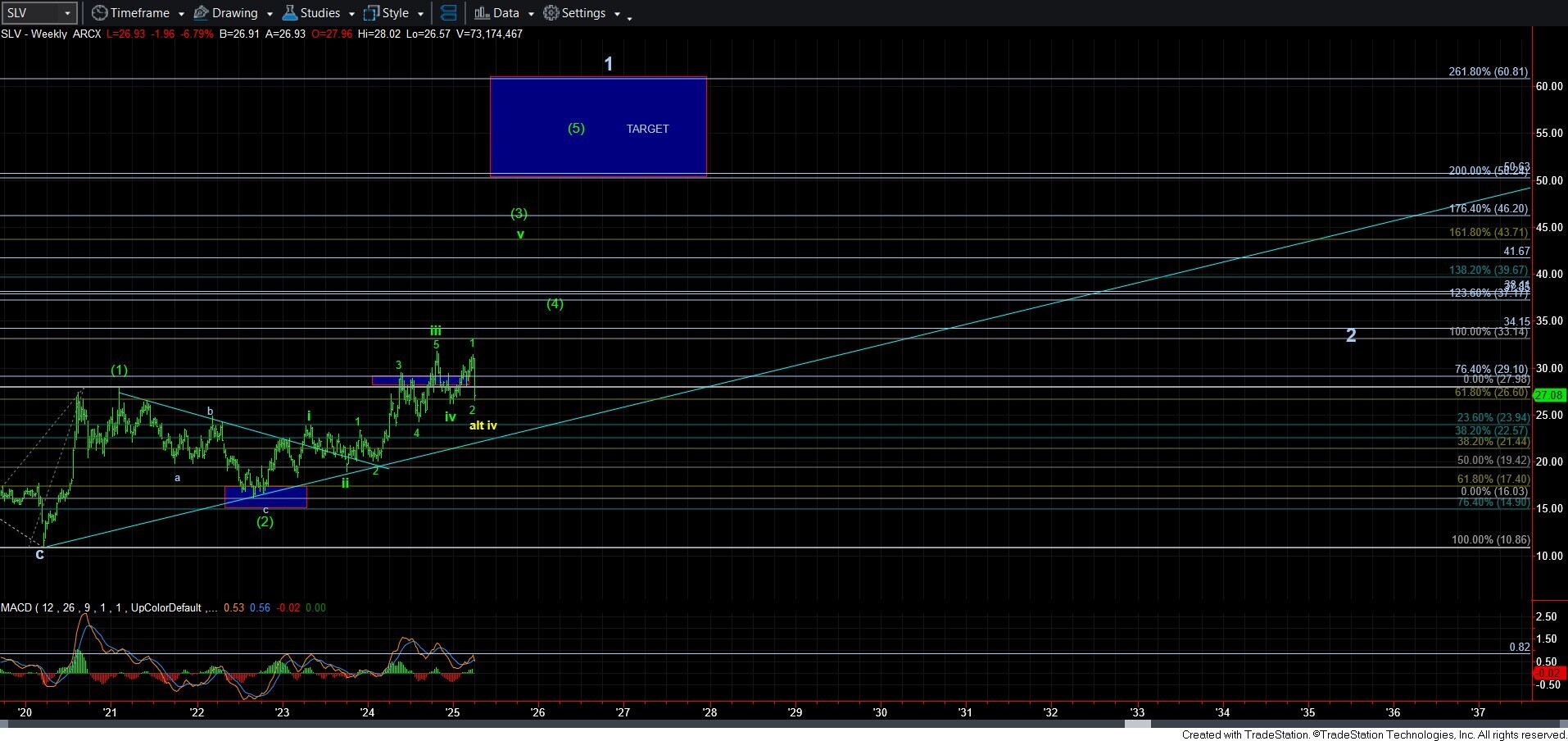This screenshot has width=1568, height=741.
Task: Expand the SLV symbol dropdown arrow
Action: [x=67, y=13]
